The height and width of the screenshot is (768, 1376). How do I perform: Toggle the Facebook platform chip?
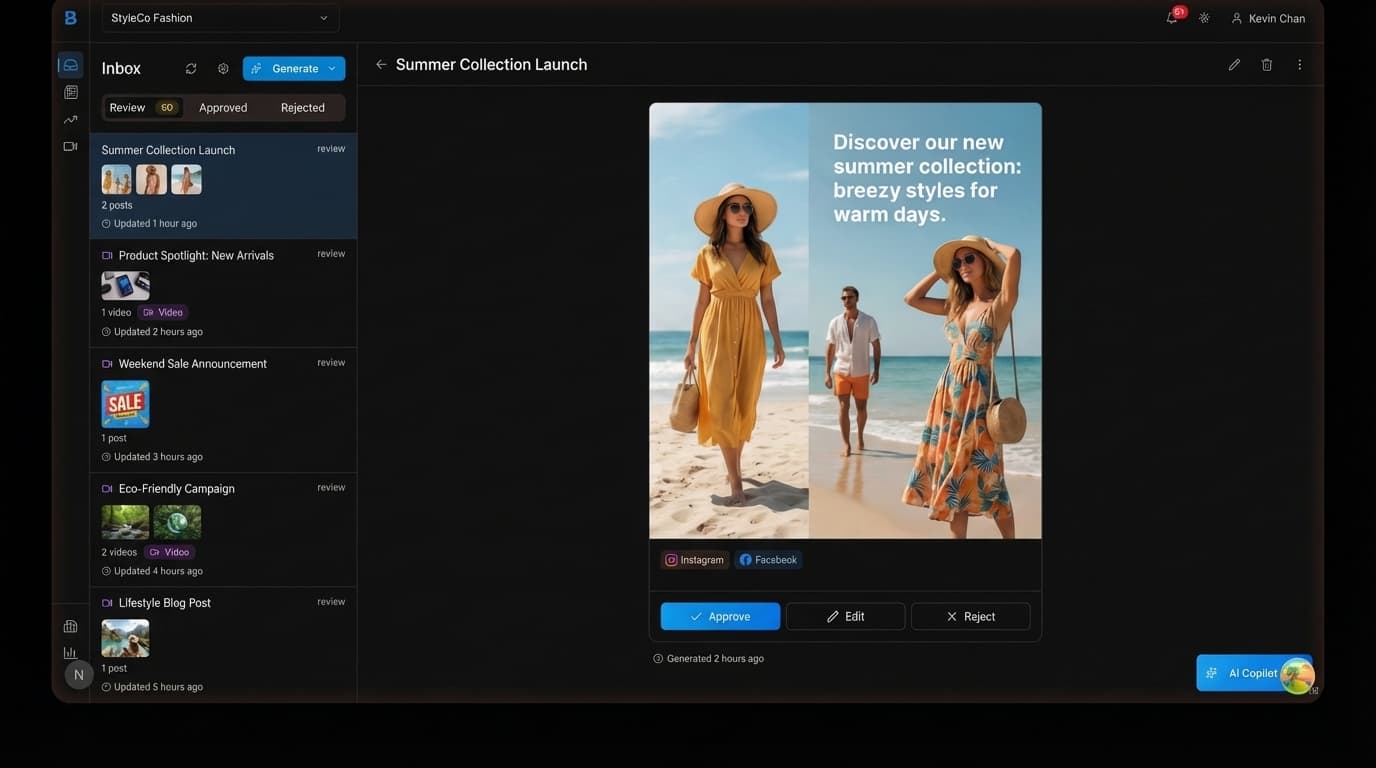coord(768,559)
